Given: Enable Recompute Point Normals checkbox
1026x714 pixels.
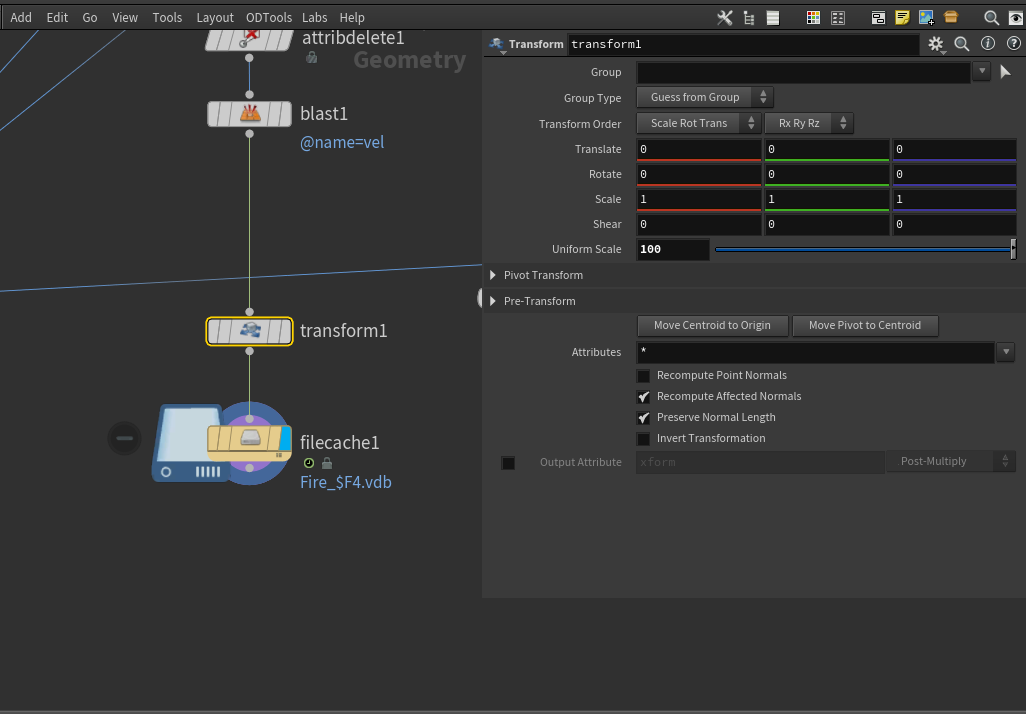Looking at the screenshot, I should (644, 376).
